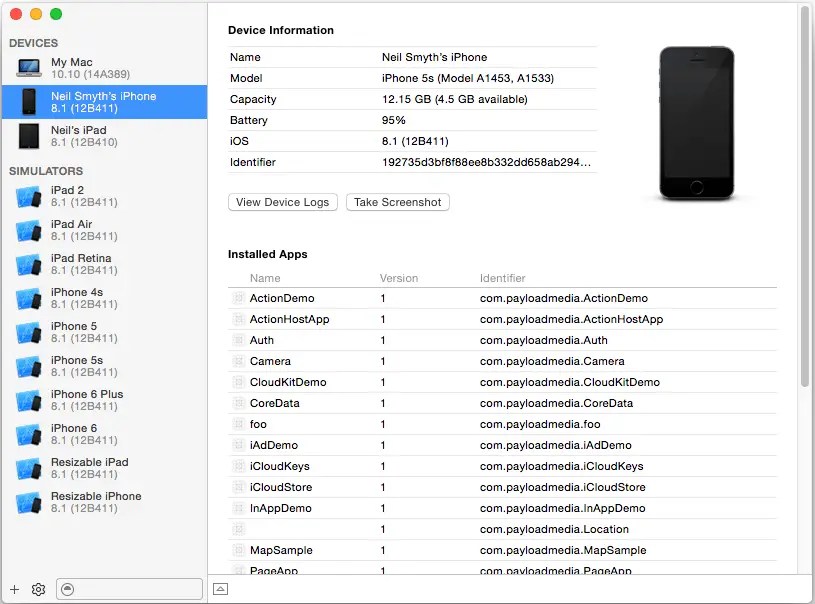Click the gear action menu icon
815x604 pixels.
[x=38, y=589]
